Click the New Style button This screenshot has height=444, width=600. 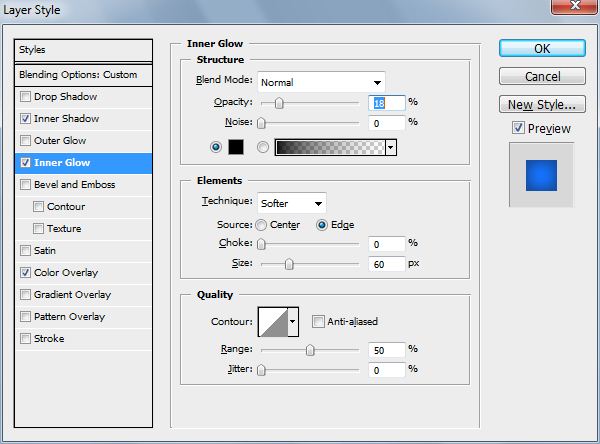click(542, 104)
